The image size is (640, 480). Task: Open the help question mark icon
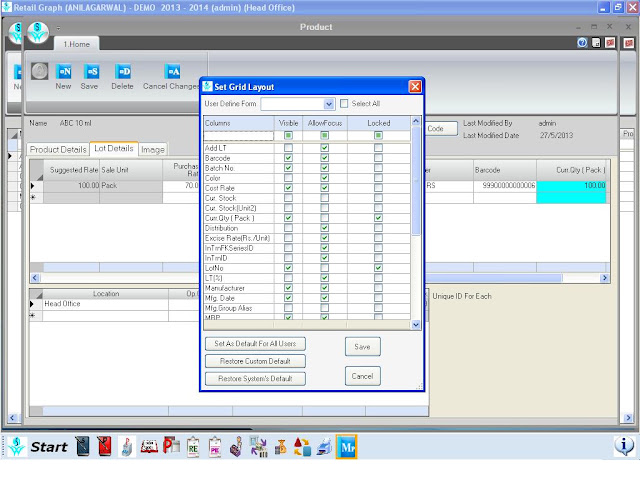click(582, 42)
